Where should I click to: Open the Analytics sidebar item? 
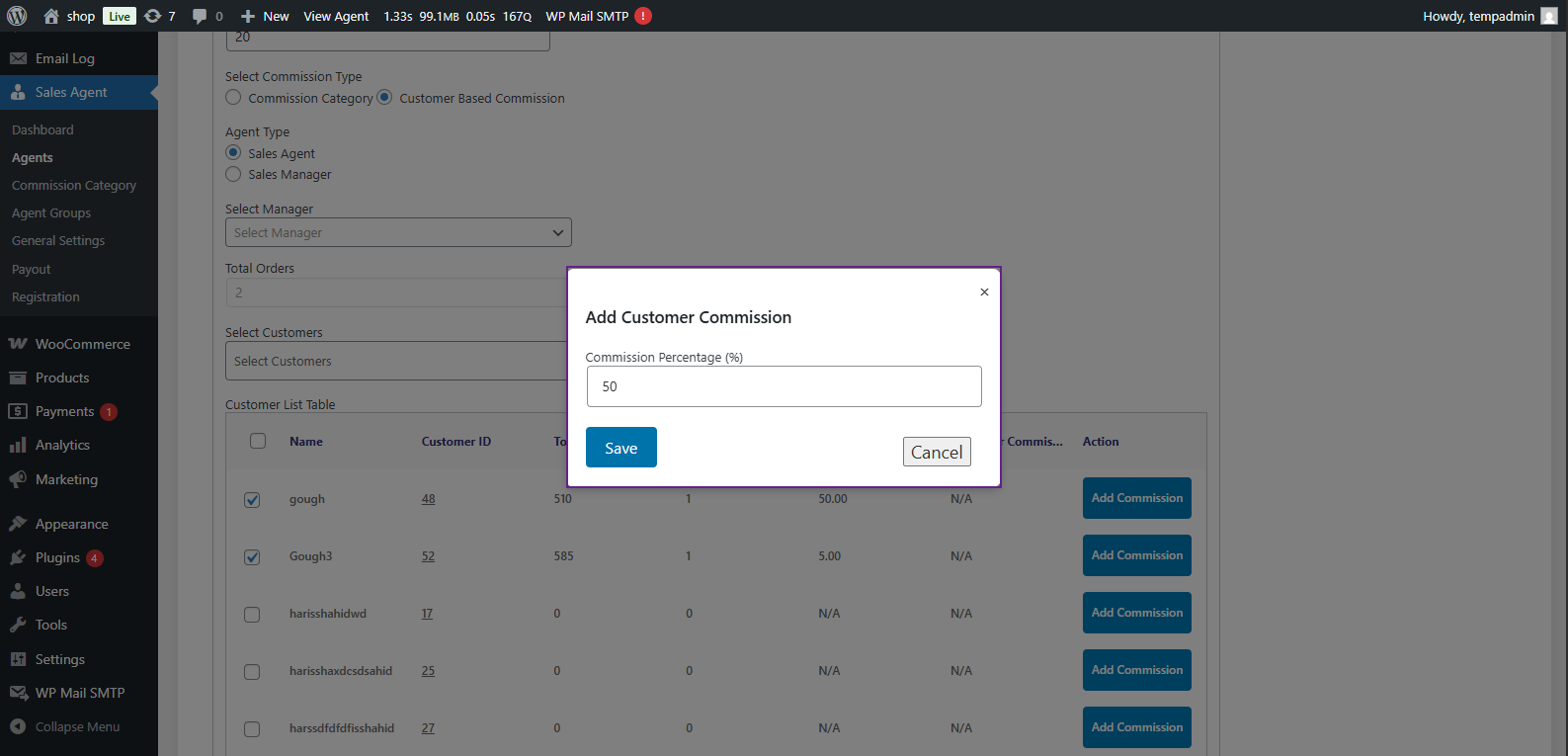[62, 446]
